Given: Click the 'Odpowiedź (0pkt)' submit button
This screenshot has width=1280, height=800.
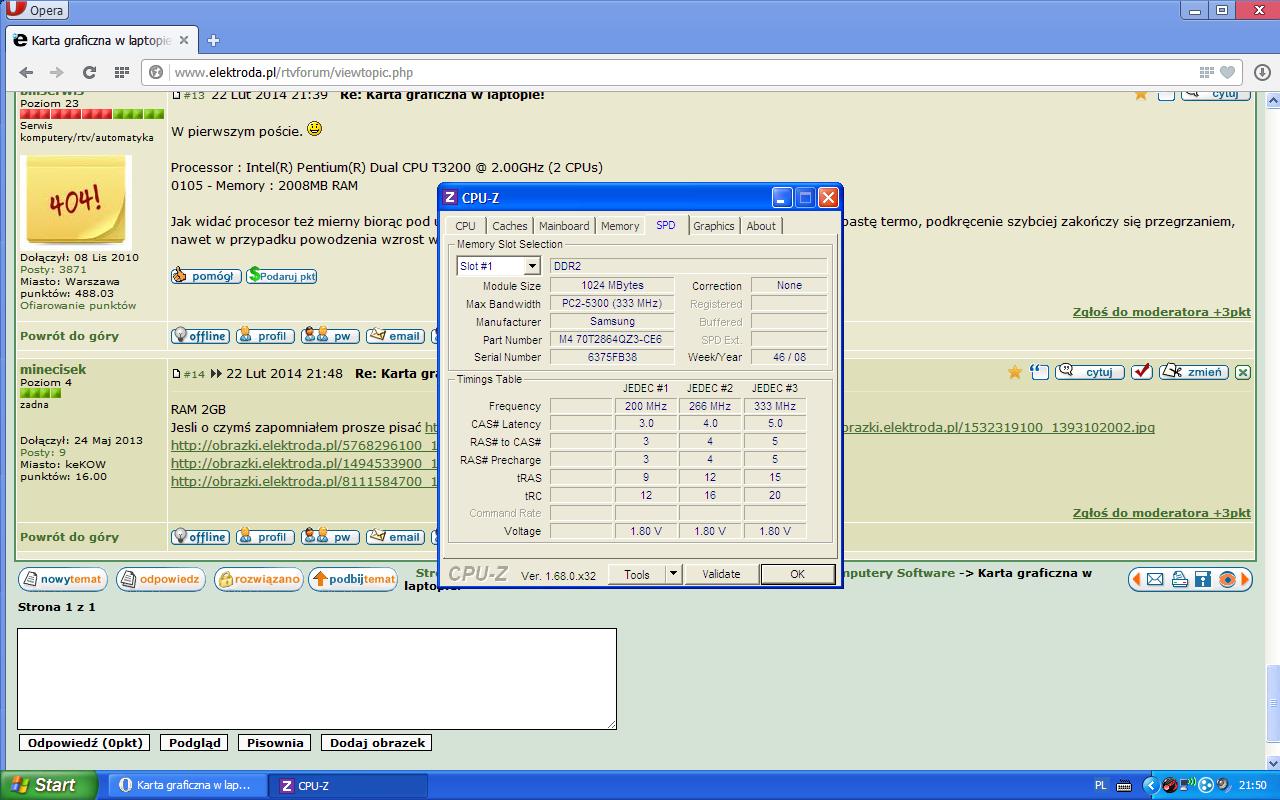Looking at the screenshot, I should coord(85,743).
